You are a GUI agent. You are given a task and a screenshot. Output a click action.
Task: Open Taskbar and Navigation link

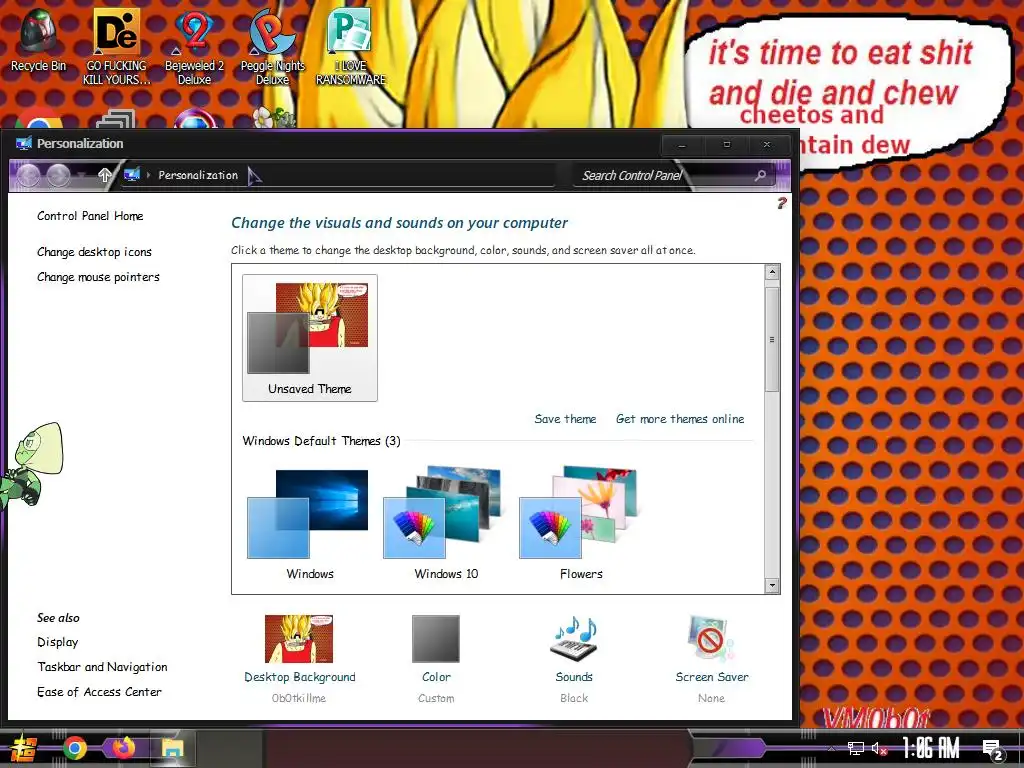coord(103,667)
